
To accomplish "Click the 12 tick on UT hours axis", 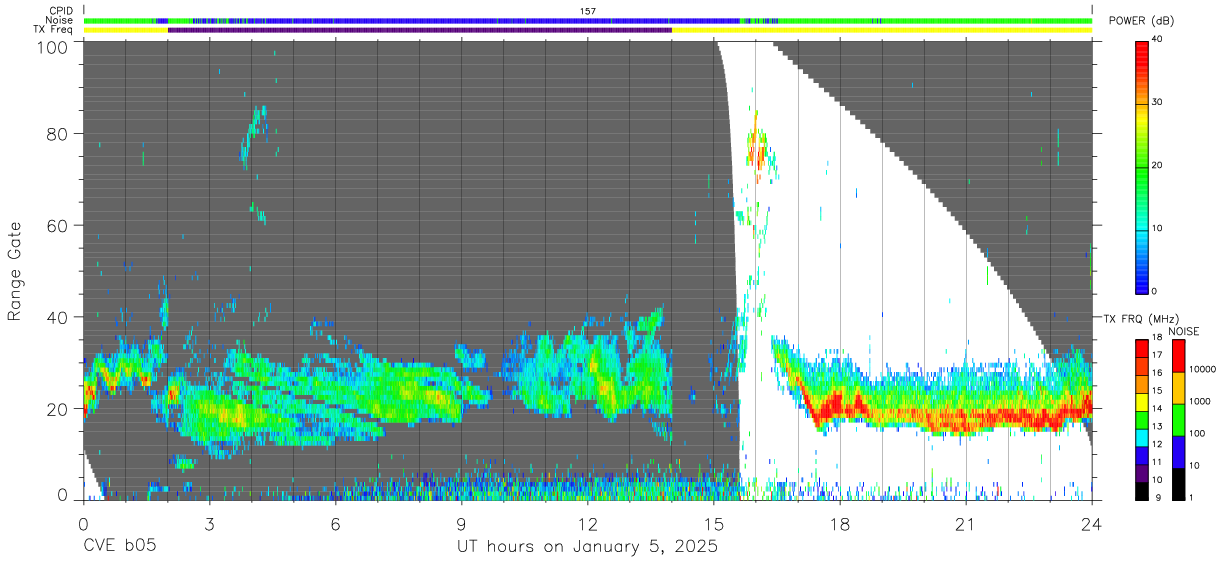I will (x=587, y=523).
